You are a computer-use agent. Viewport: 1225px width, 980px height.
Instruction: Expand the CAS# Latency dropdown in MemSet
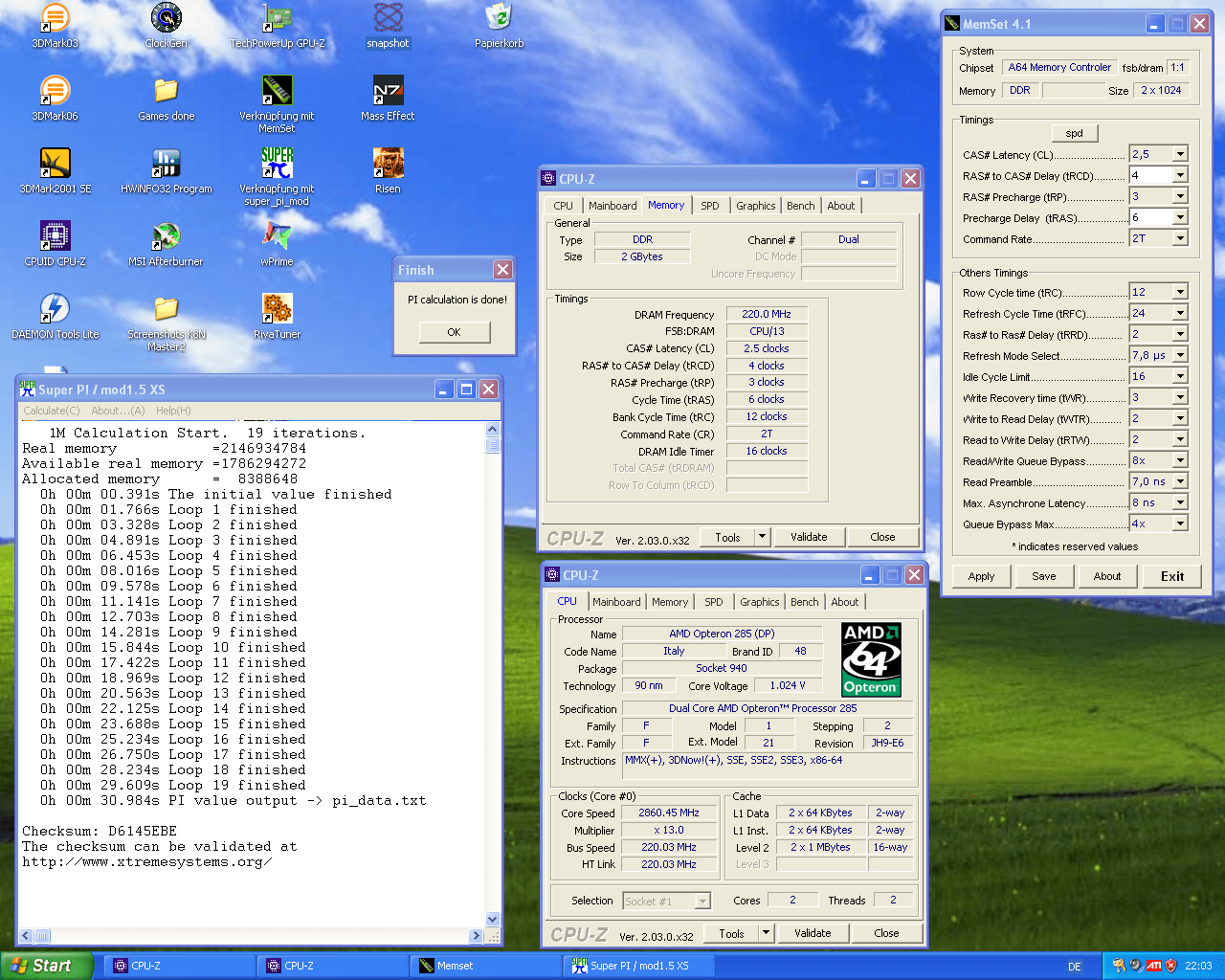pos(1180,154)
